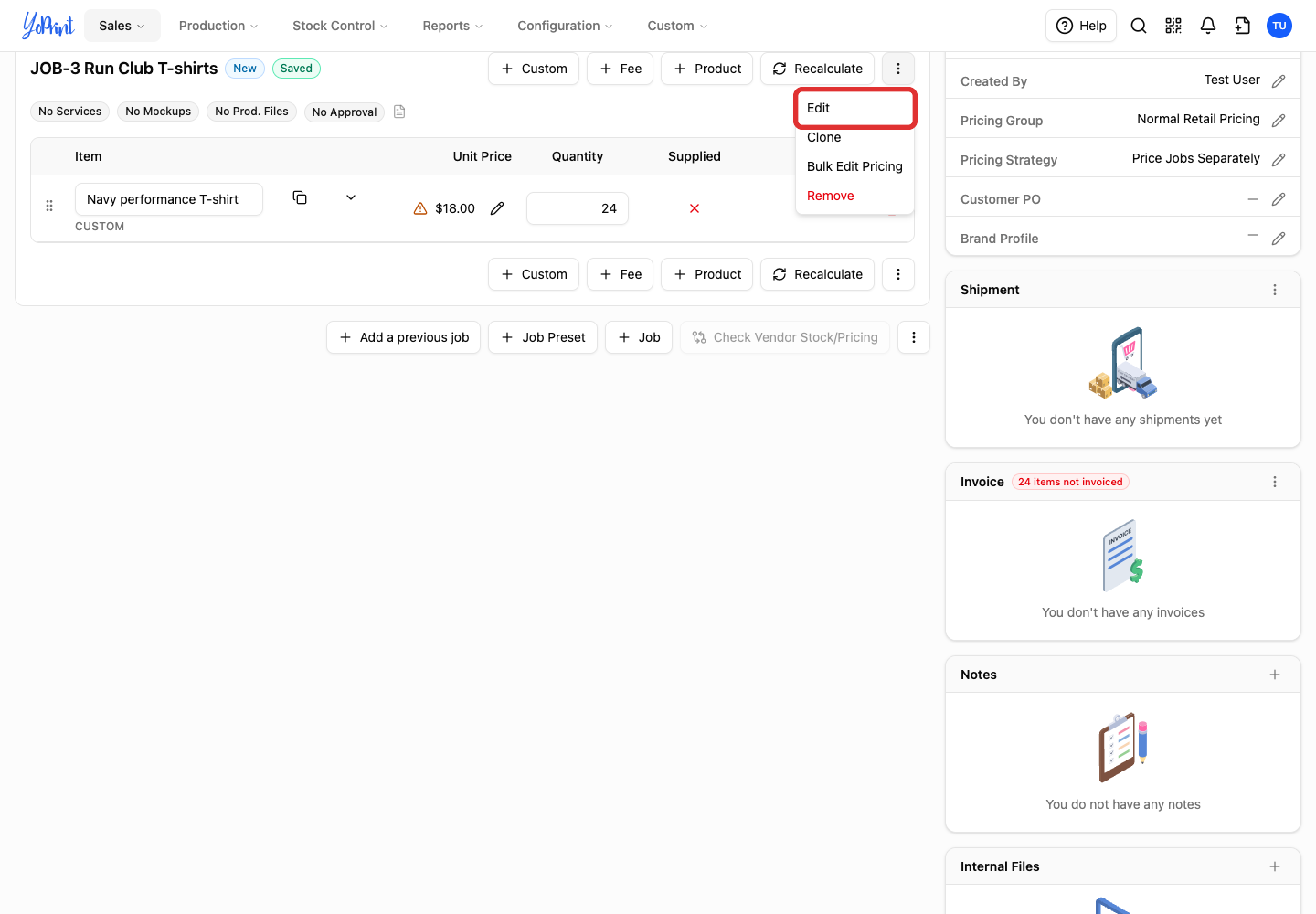Click the bottom Product button
This screenshot has height=914, width=1316.
(x=706, y=274)
